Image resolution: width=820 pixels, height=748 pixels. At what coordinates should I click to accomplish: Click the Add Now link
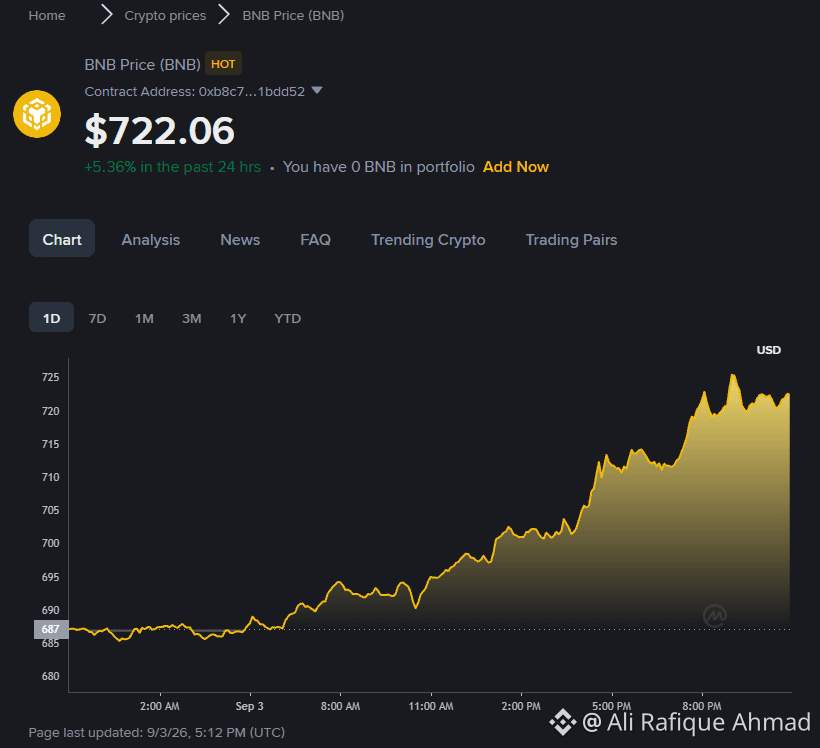(x=516, y=167)
